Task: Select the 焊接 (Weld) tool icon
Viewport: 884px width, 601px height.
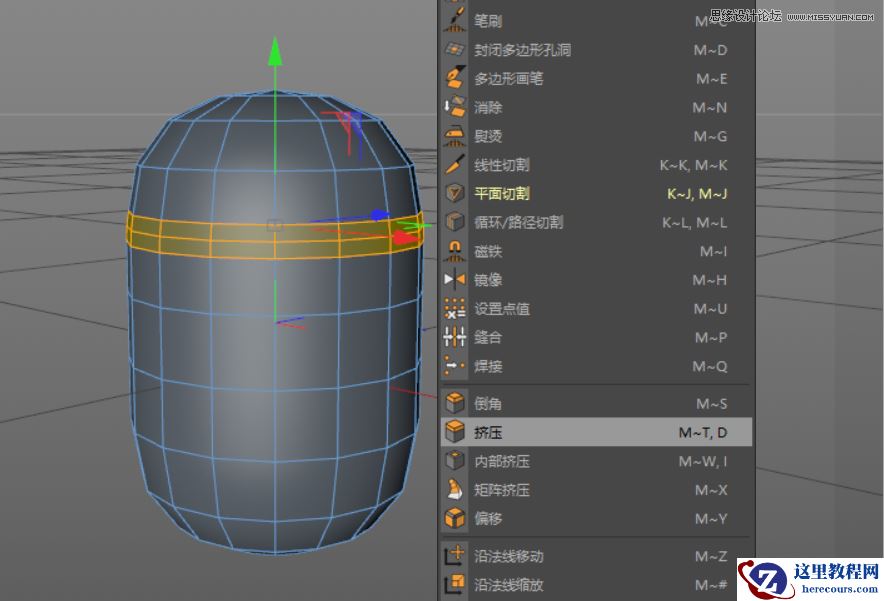Action: coord(453,367)
